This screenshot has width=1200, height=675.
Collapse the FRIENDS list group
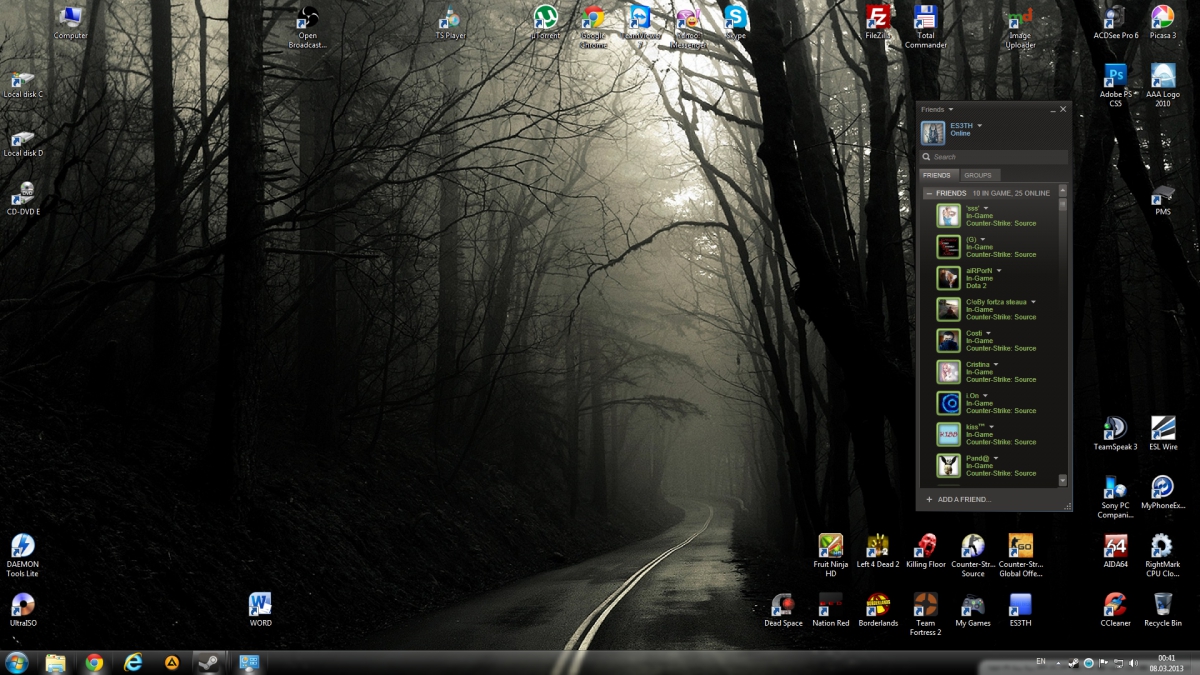929,193
